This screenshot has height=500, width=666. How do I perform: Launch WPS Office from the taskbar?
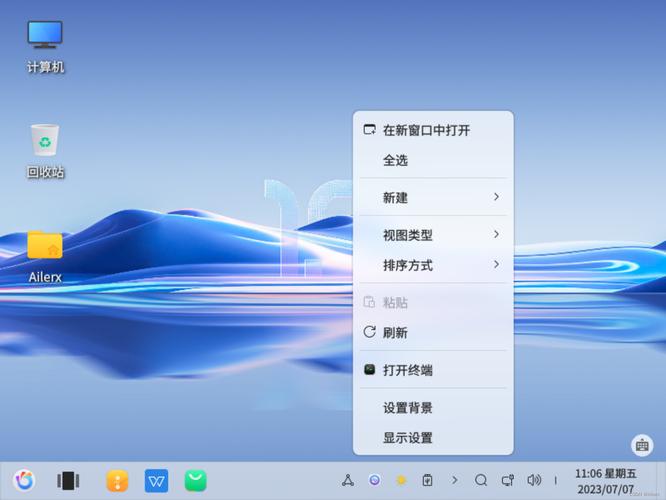tap(156, 480)
